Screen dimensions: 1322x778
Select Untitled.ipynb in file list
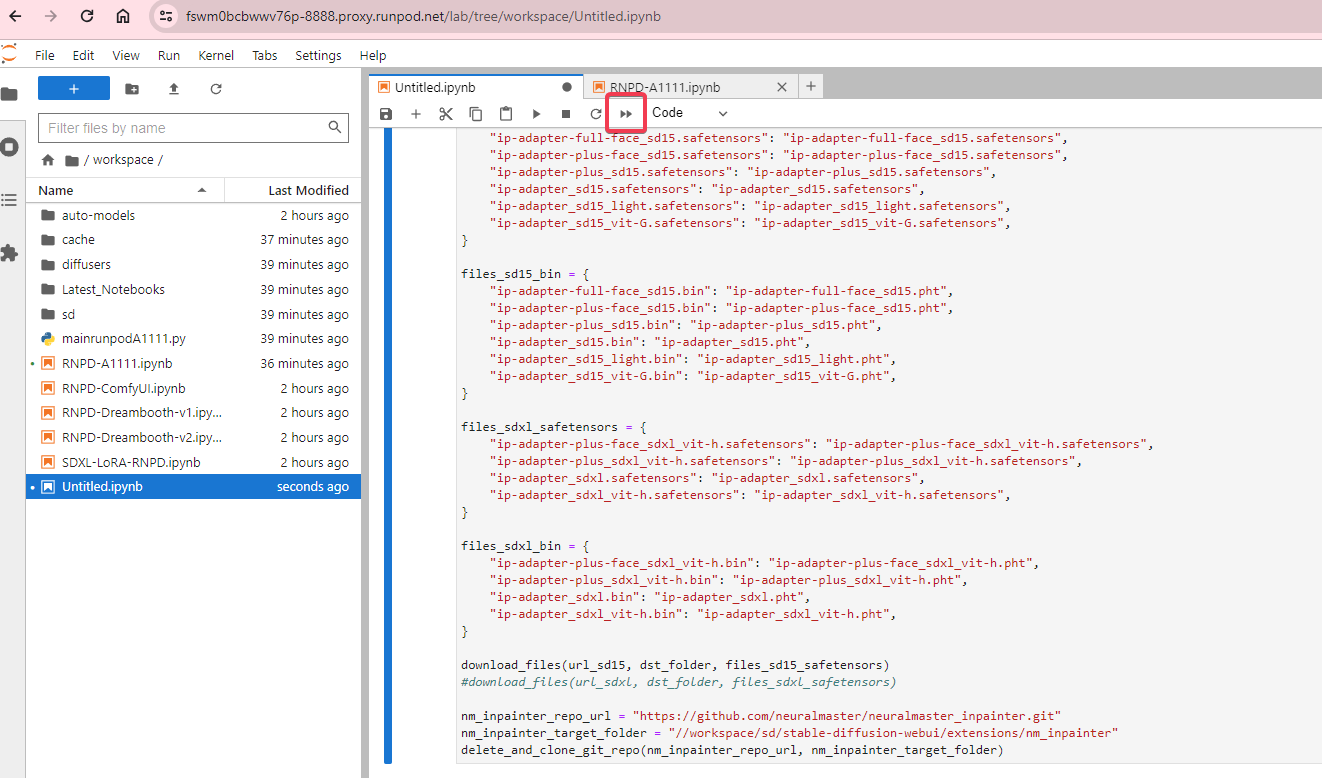(193, 487)
